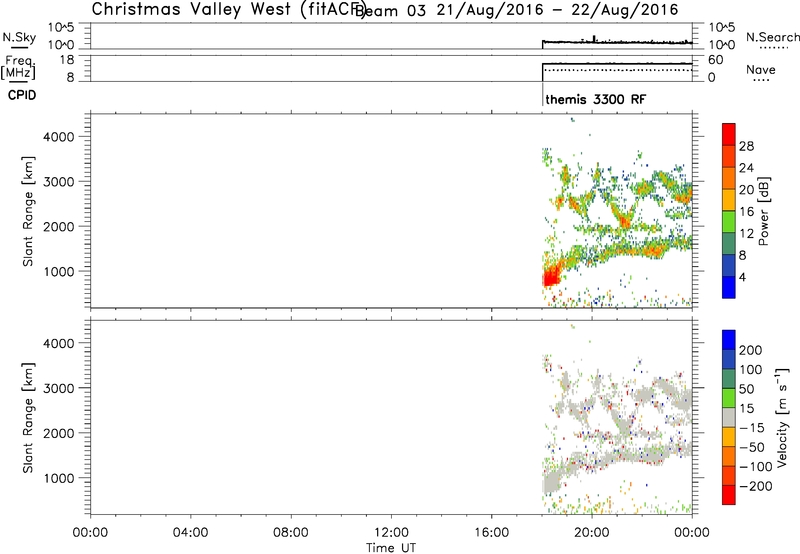Click the red bottom swatch of the Velocity colorbar
The image size is (800, 554).
[729, 495]
